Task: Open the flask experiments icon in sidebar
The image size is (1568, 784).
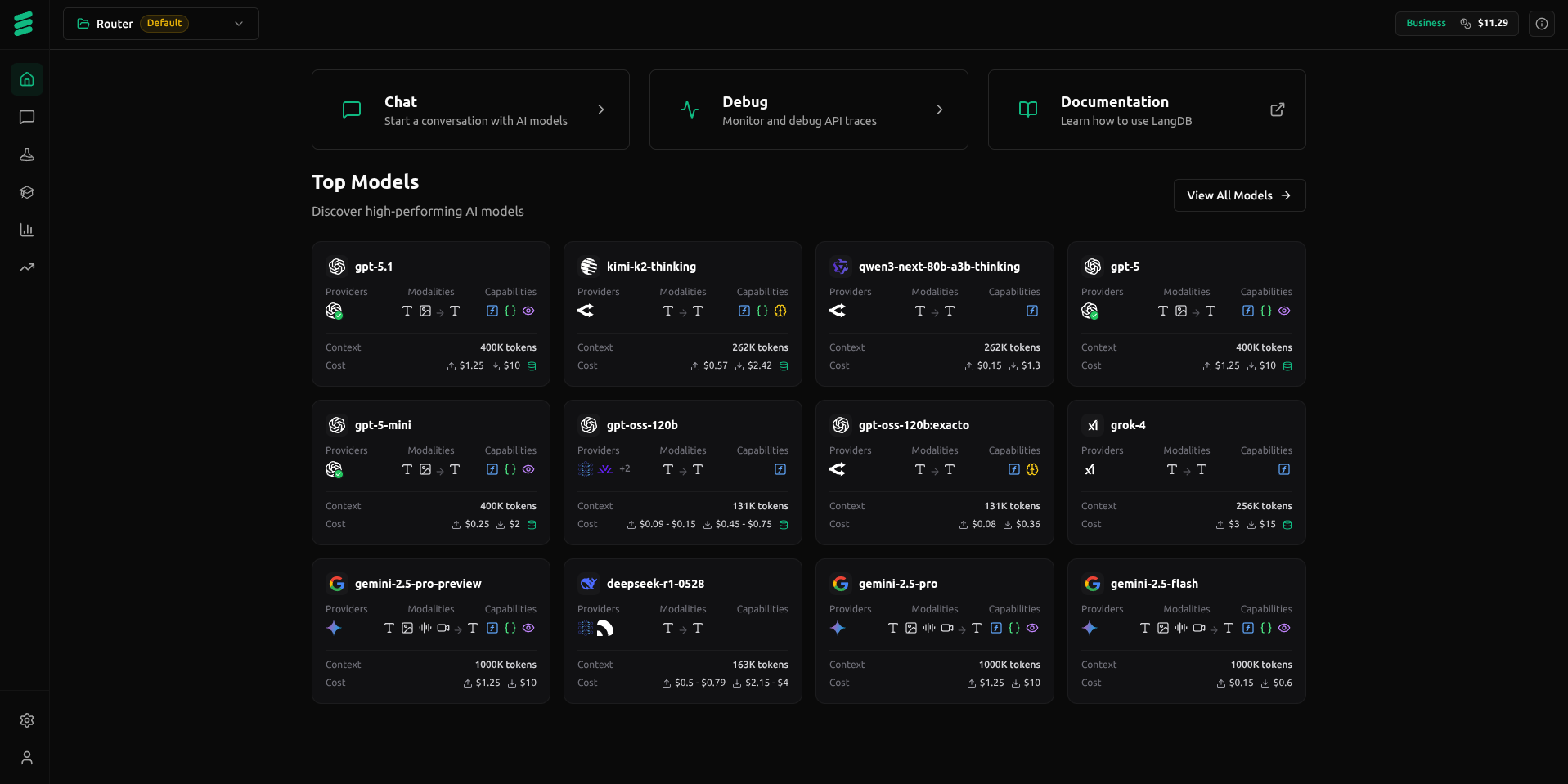Action: pos(27,155)
